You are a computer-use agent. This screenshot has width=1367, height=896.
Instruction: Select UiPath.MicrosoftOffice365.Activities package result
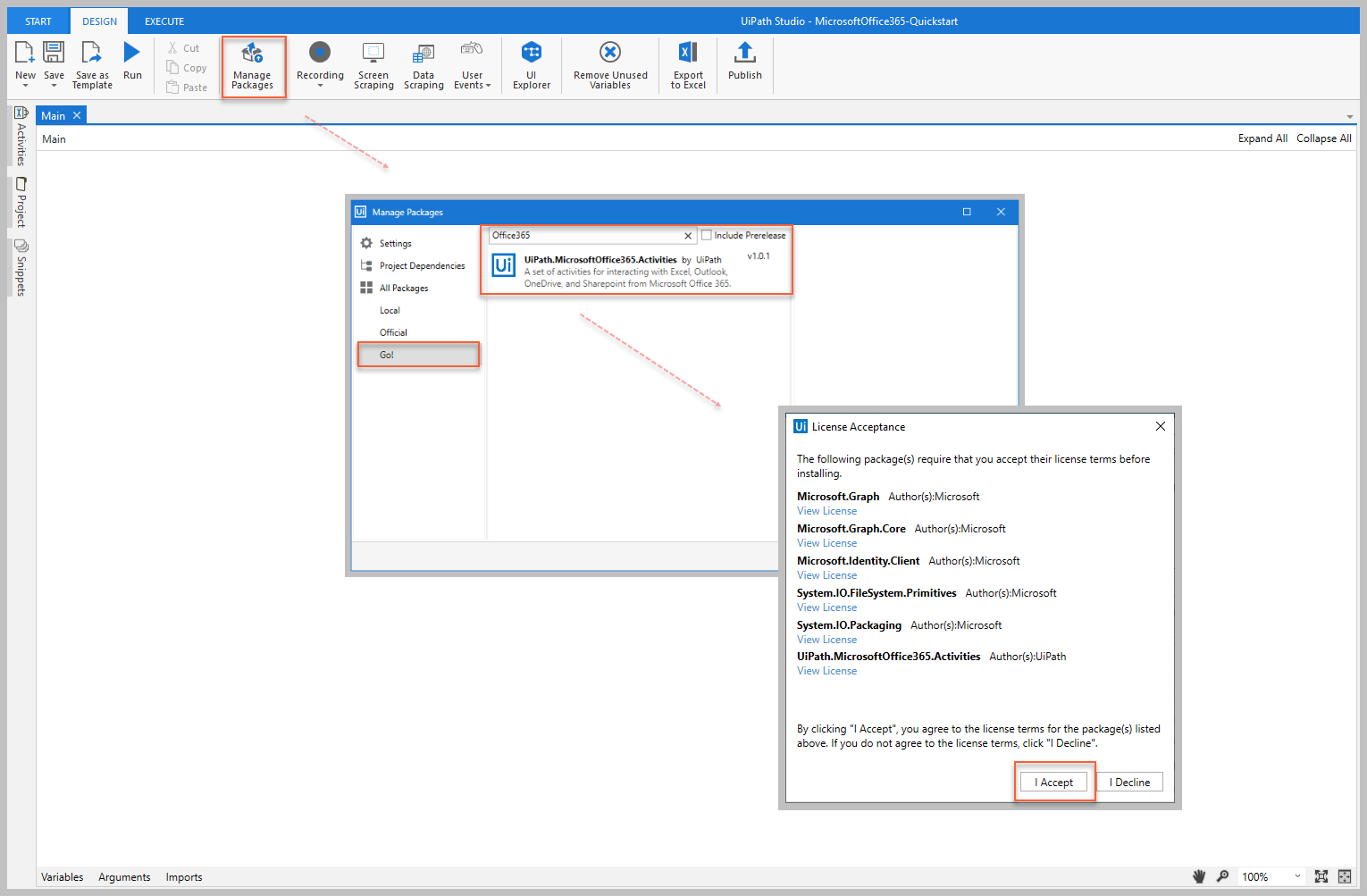point(636,270)
